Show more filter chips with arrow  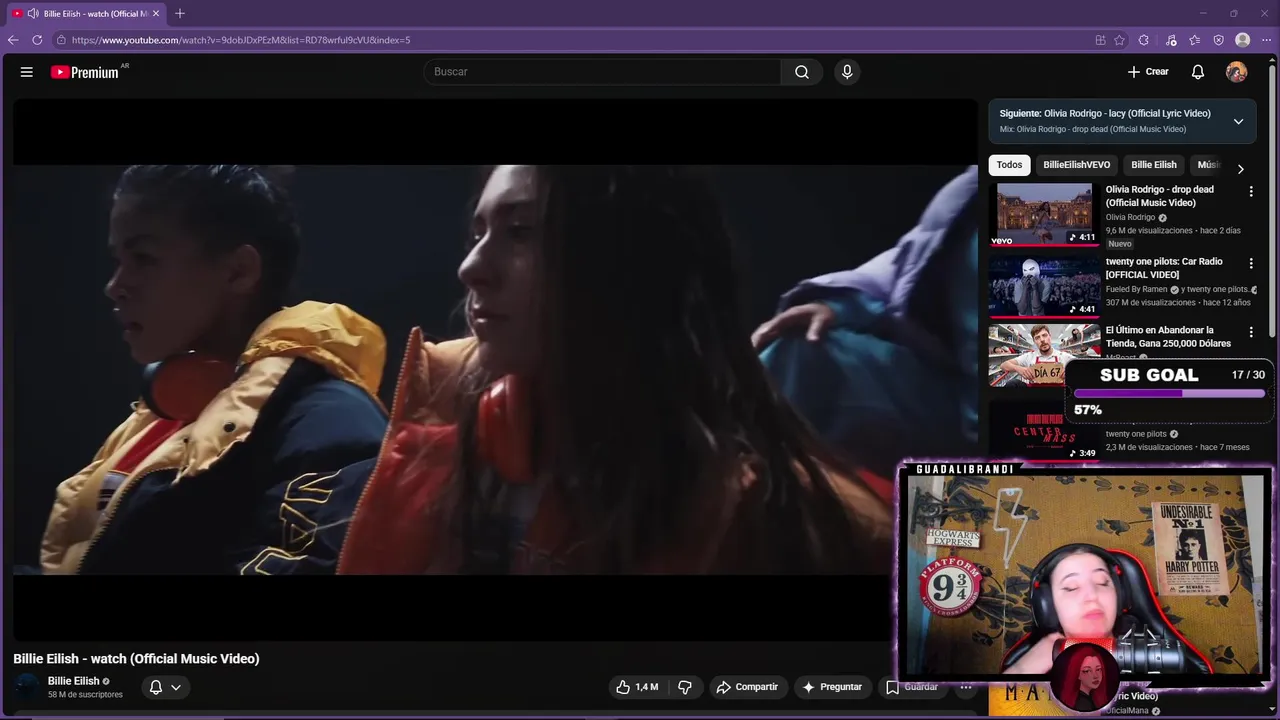click(1240, 169)
